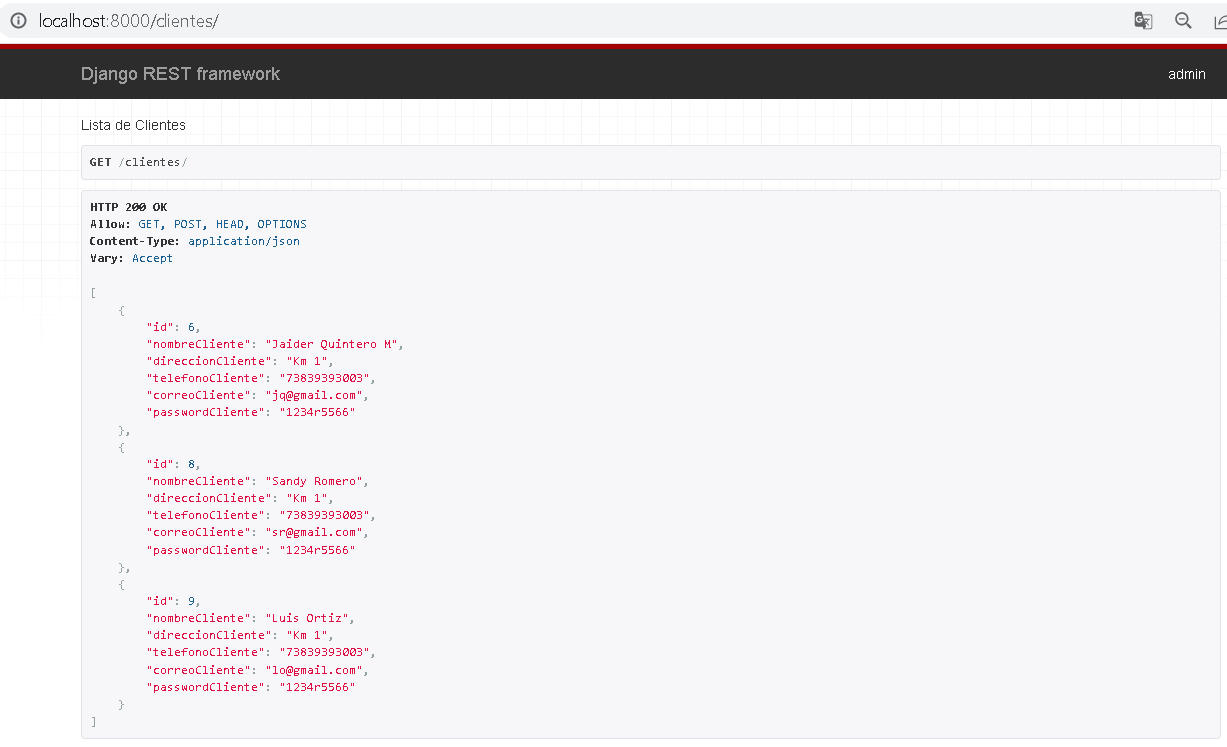Open the Django REST framework brand link
The width and height of the screenshot is (1227, 747).
[x=180, y=74]
